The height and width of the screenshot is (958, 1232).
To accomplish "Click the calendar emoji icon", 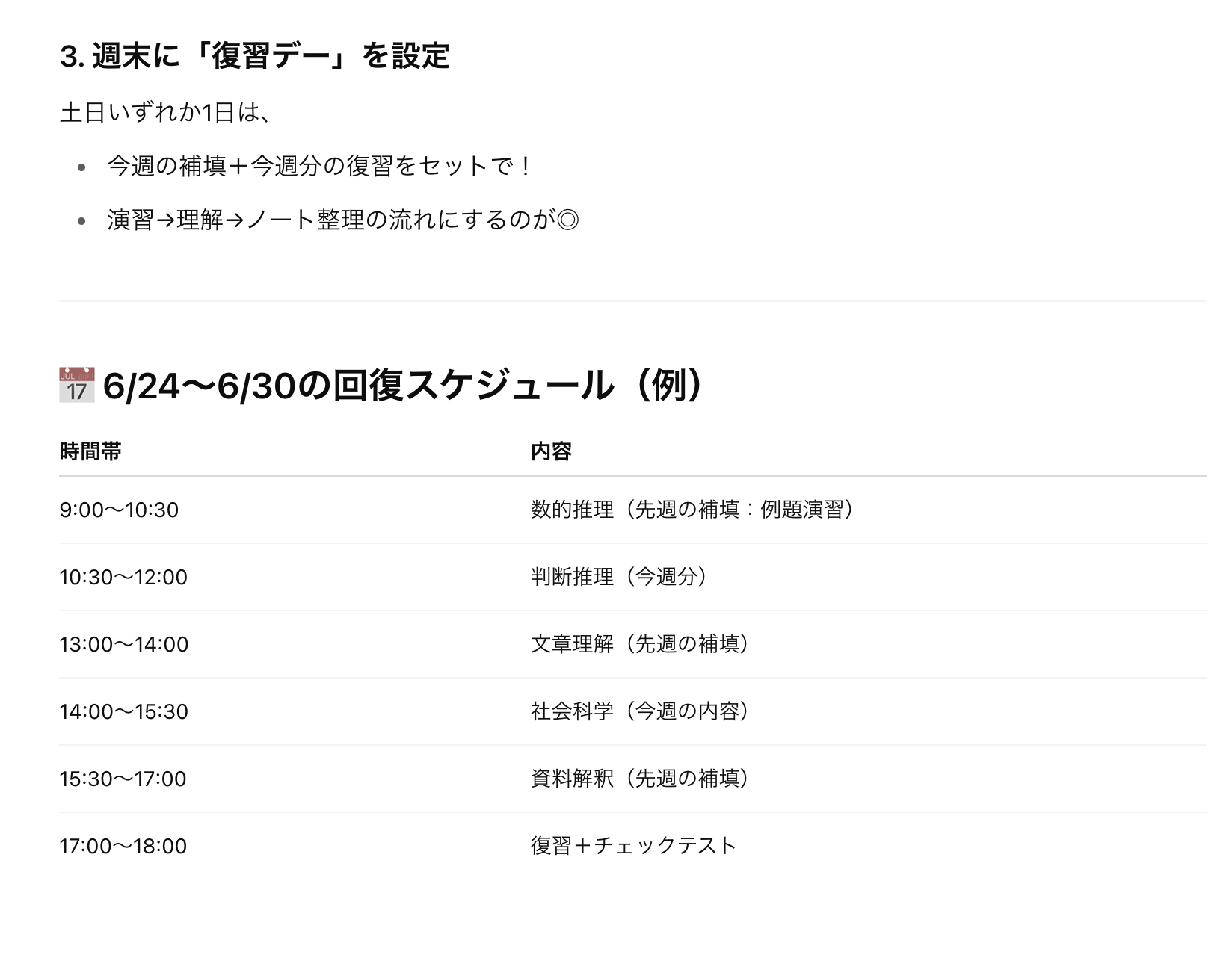I will 77,386.
